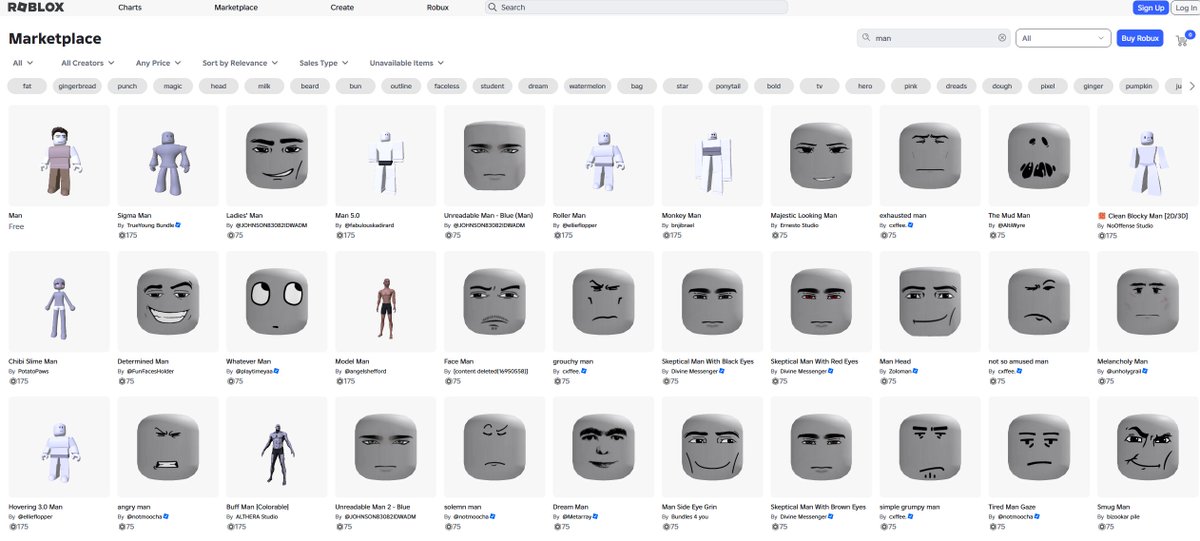Viewport: 1200px width, 541px height.
Task: Open the Sort by Relevance dropdown
Action: pyautogui.click(x=240, y=63)
